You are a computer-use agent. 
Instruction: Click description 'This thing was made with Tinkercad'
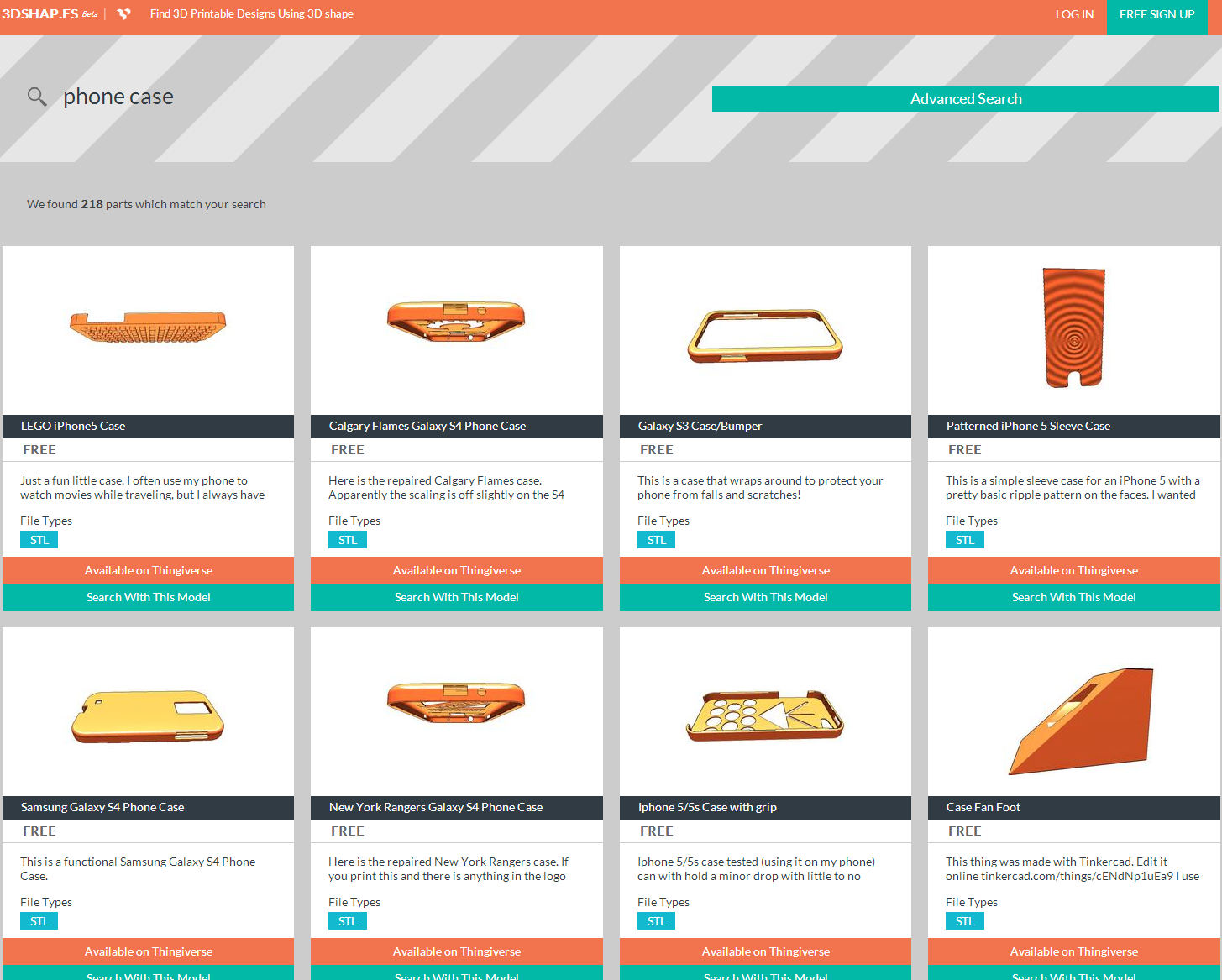click(x=1073, y=869)
